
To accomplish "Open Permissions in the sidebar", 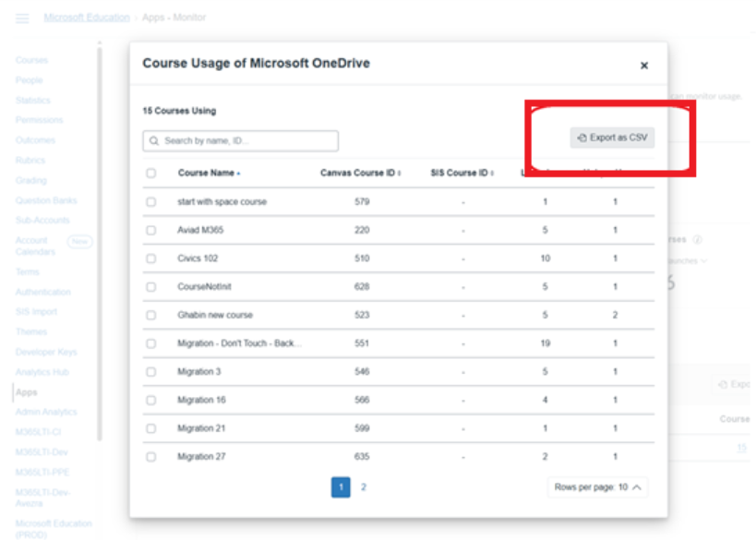I will [x=39, y=120].
